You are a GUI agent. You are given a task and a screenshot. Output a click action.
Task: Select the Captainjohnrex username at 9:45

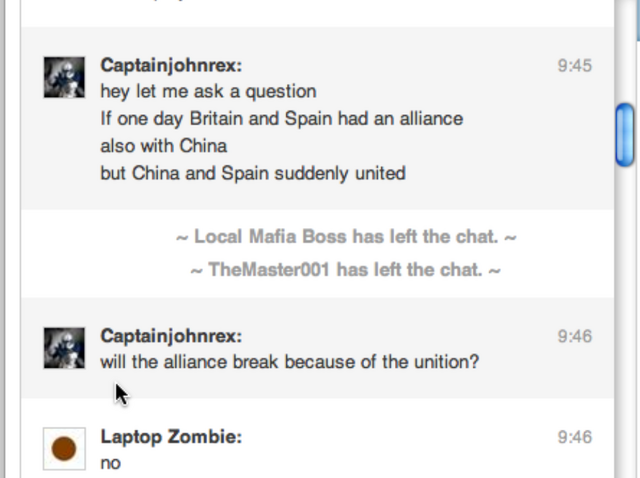coord(171,65)
